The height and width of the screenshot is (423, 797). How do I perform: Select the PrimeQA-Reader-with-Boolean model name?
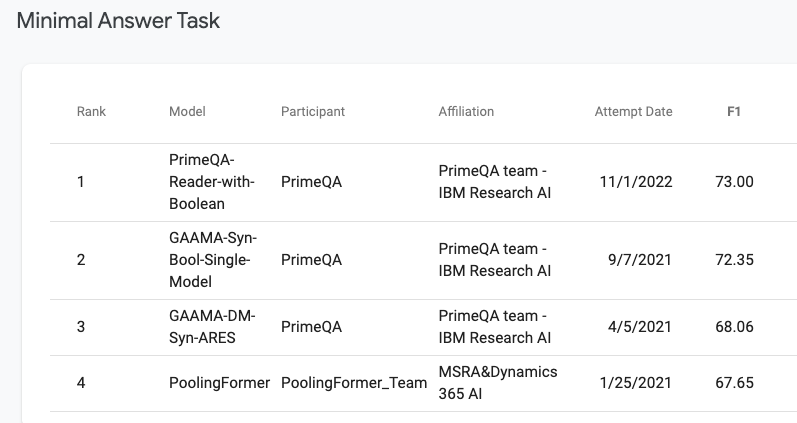pyautogui.click(x=212, y=182)
